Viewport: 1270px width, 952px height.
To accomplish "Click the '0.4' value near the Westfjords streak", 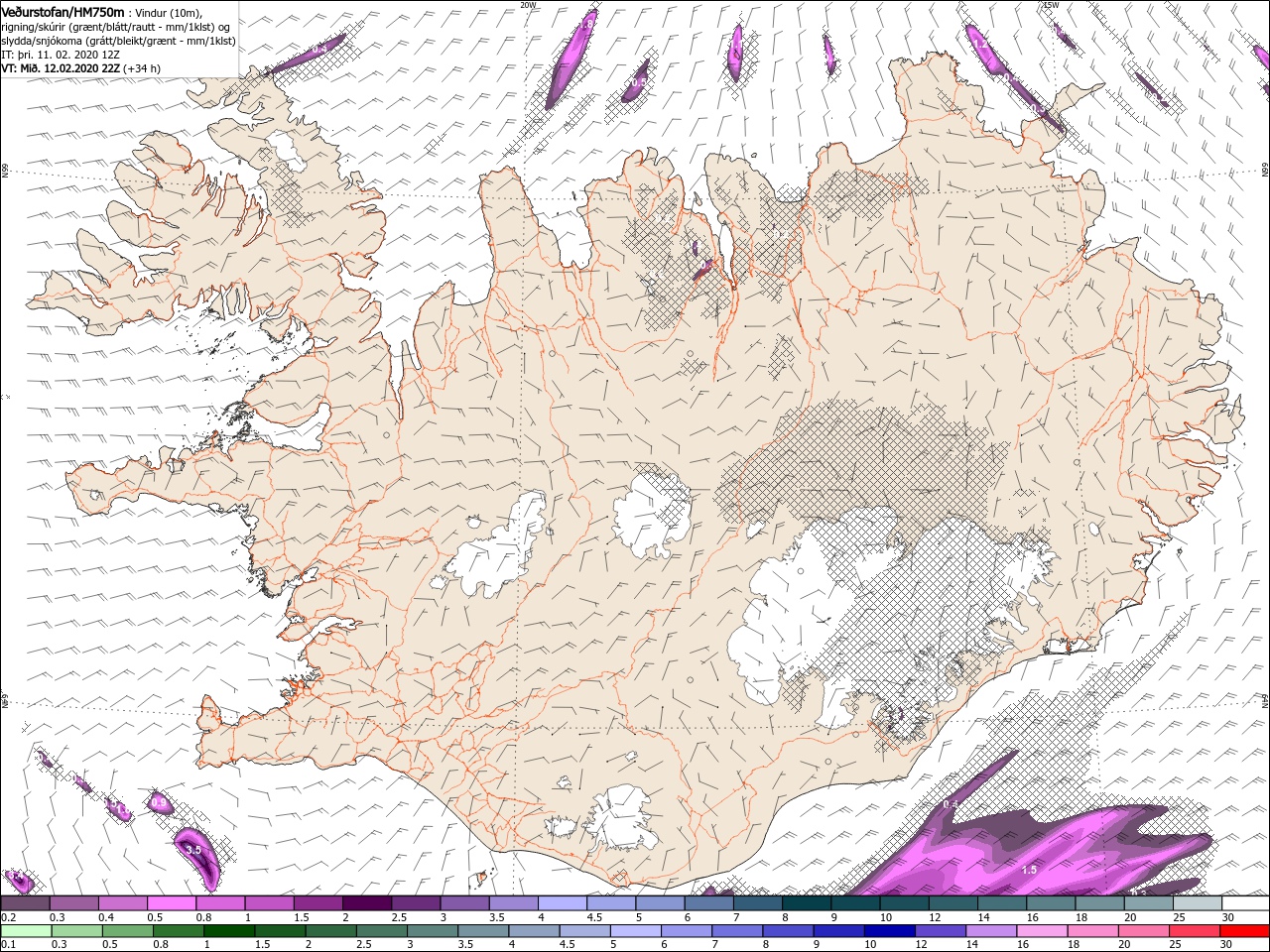I will pyautogui.click(x=319, y=48).
